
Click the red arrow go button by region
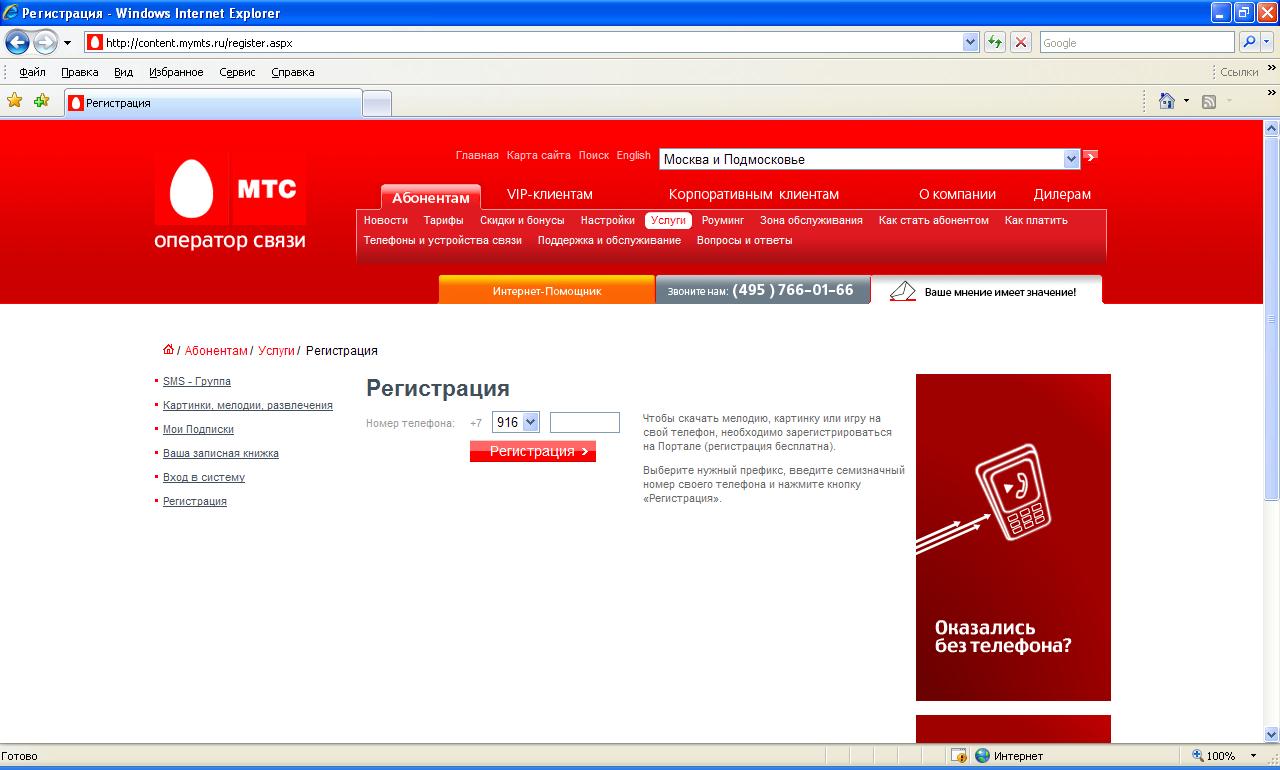click(1090, 156)
